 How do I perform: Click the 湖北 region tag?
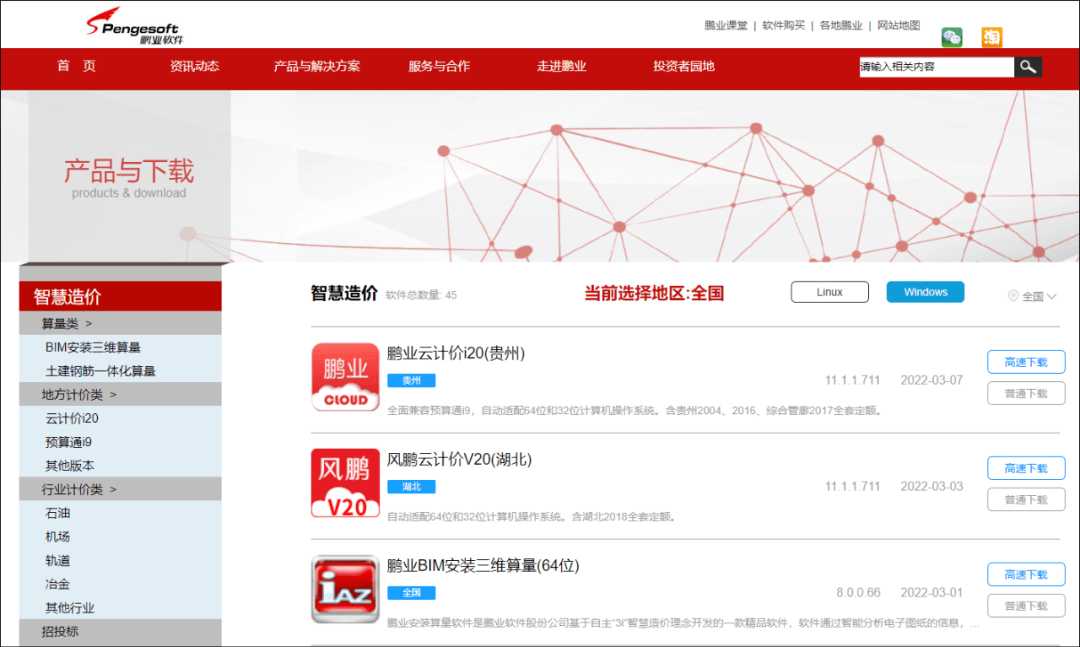pyautogui.click(x=411, y=486)
